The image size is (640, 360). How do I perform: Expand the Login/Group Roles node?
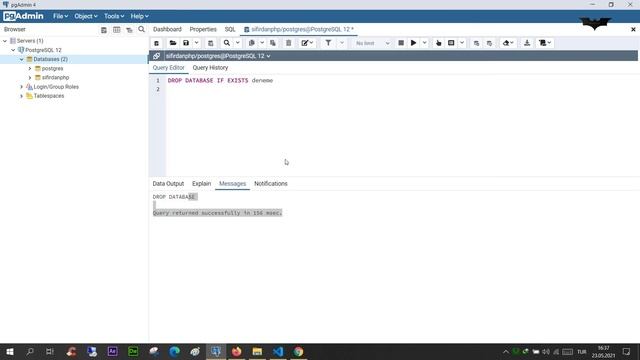(22, 87)
